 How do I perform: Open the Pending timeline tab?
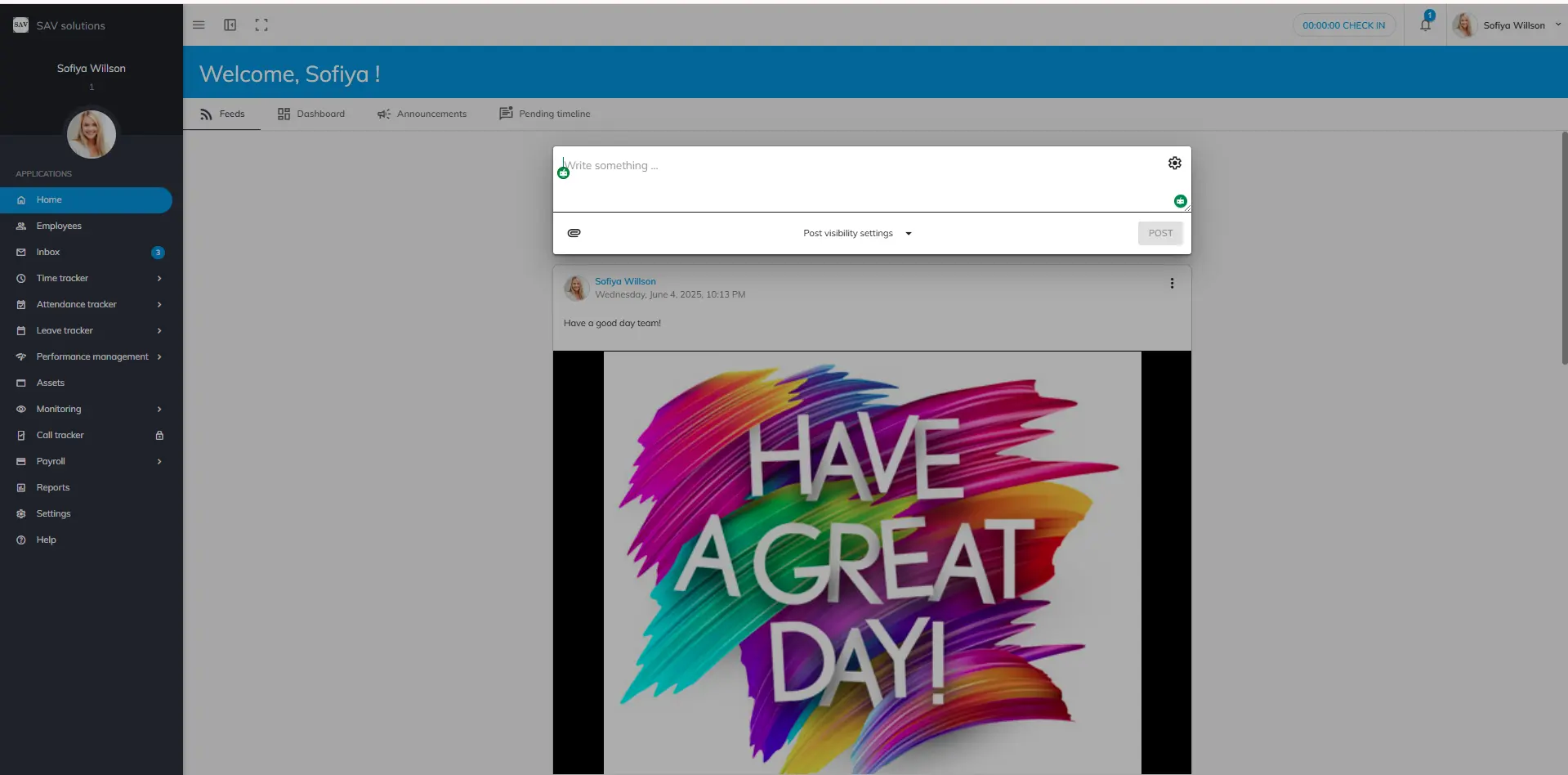[x=545, y=114]
